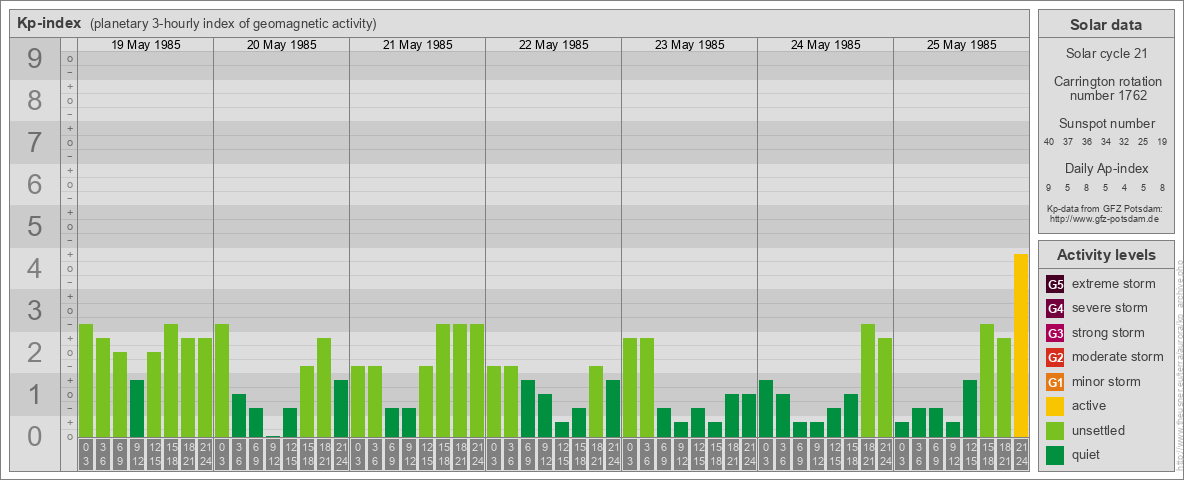Select the 20 May 1985 date header
1184x480 pixels.
click(282, 45)
